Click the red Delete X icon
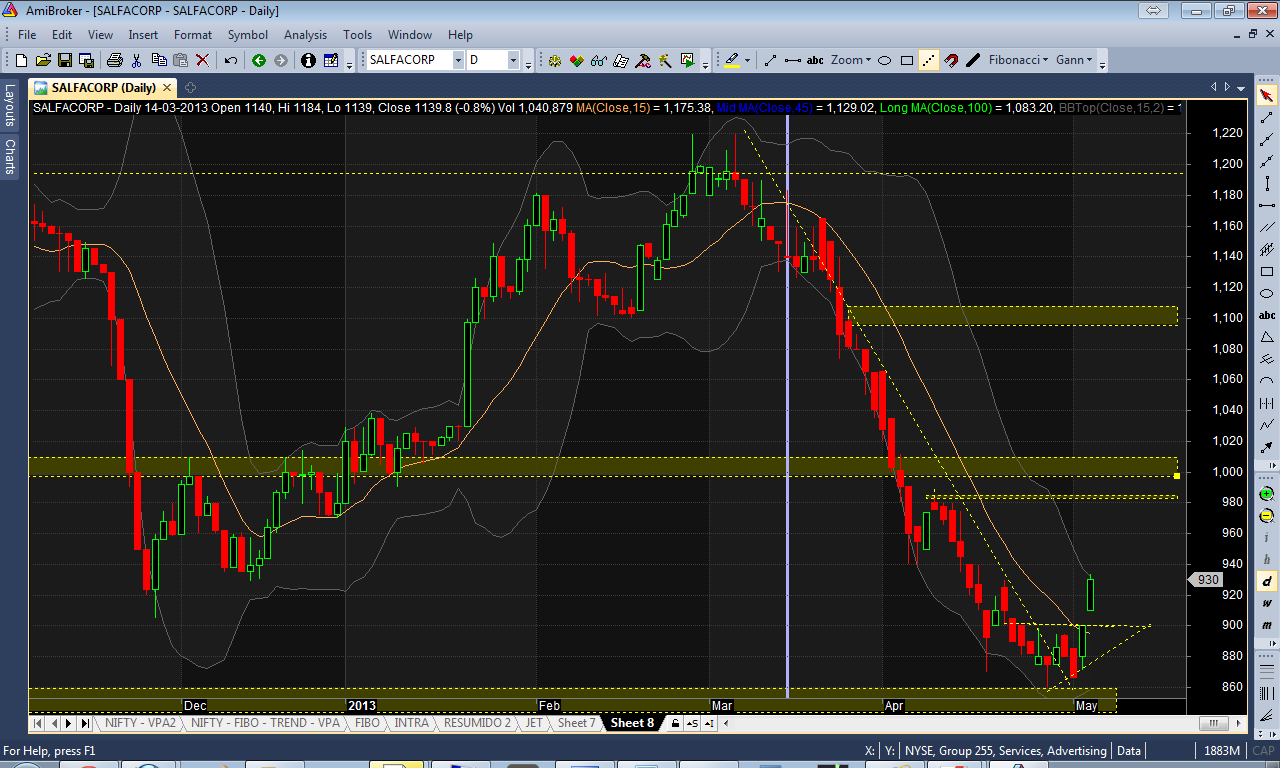Screen dimensions: 1280x768 pyautogui.click(x=202, y=60)
